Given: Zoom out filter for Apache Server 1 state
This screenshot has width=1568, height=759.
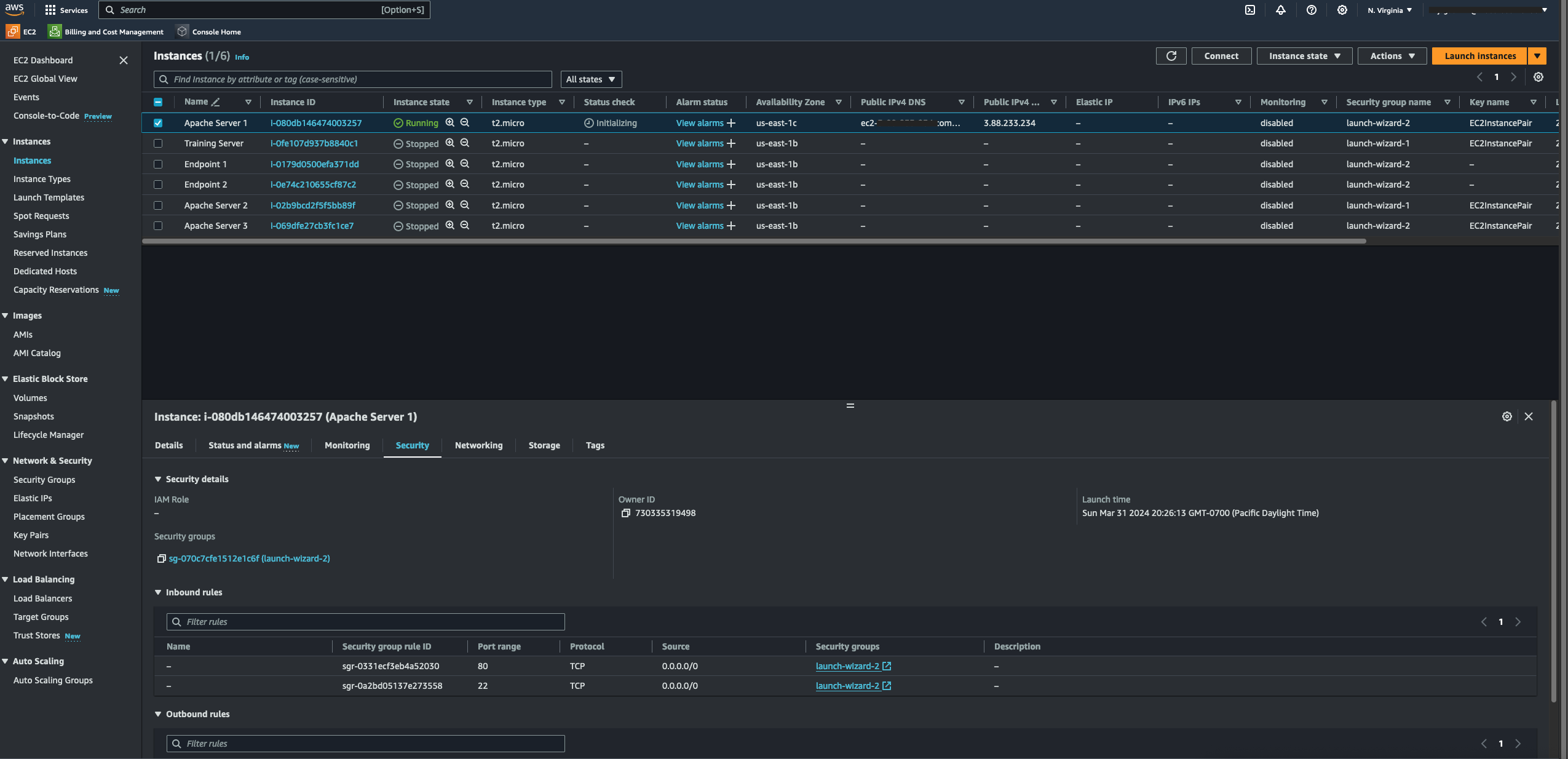Looking at the screenshot, I should click(x=464, y=122).
